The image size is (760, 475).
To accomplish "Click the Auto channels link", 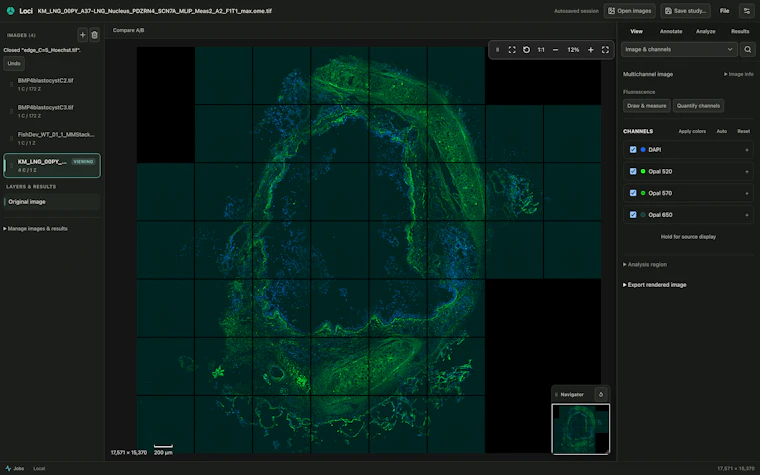I will (x=721, y=131).
